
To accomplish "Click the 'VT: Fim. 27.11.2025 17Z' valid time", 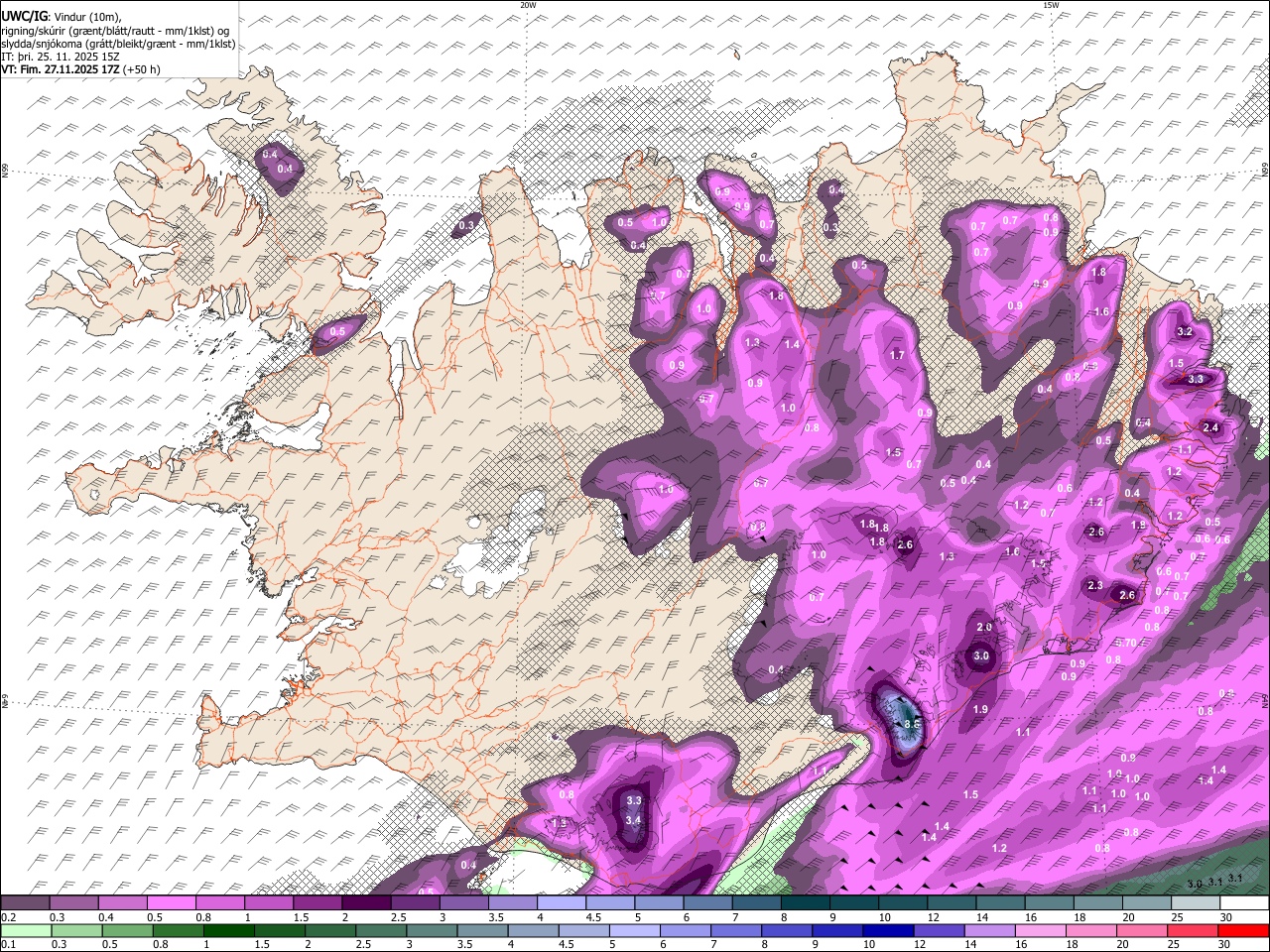I will [x=61, y=69].
